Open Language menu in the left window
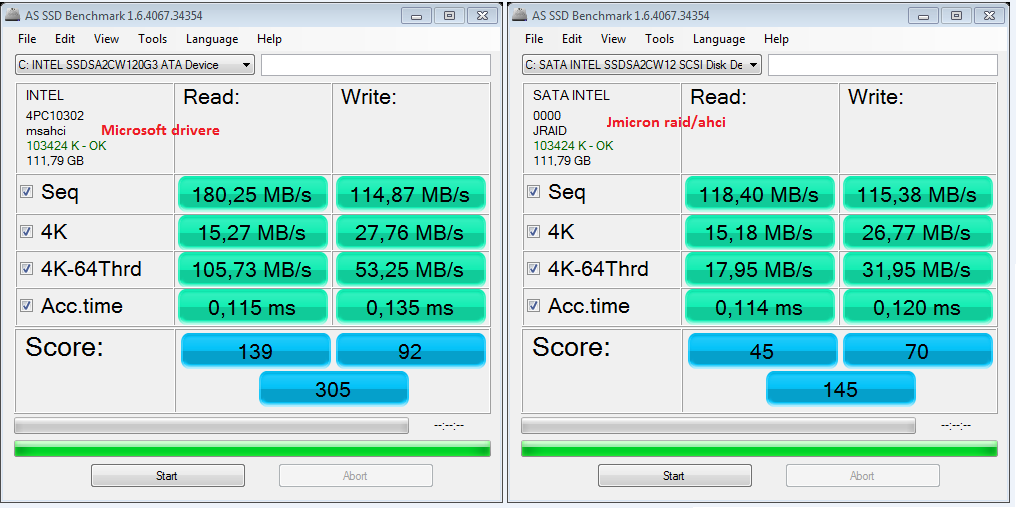This screenshot has width=1016, height=508. (x=212, y=39)
